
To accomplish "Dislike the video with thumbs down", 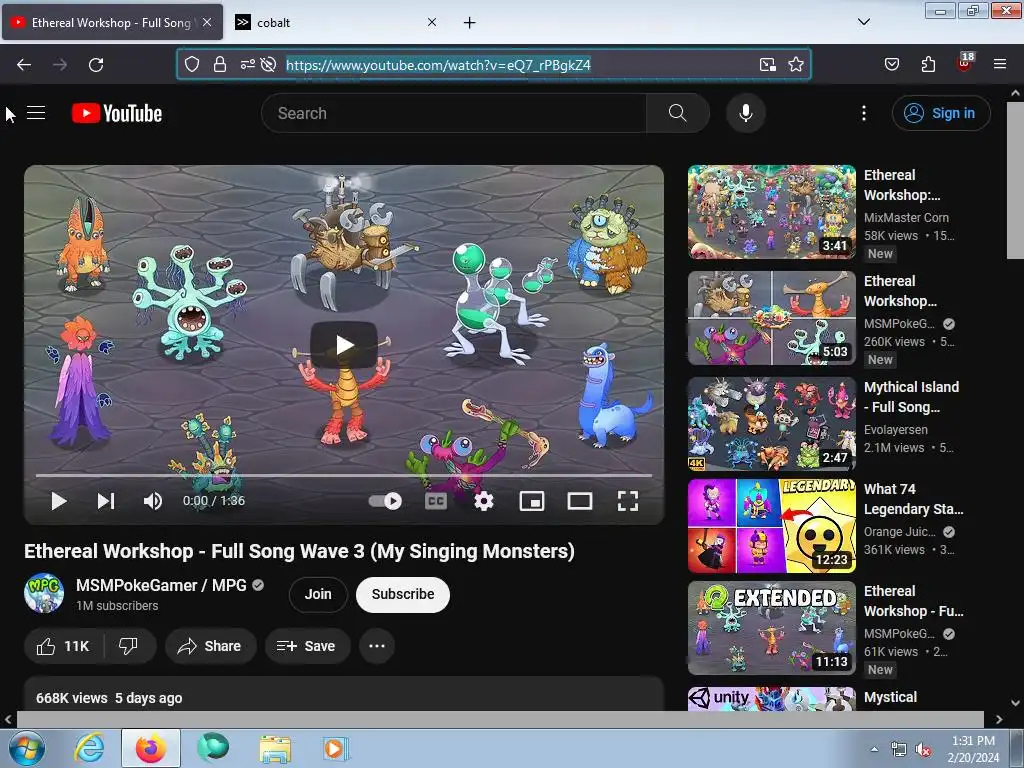I will click(129, 646).
